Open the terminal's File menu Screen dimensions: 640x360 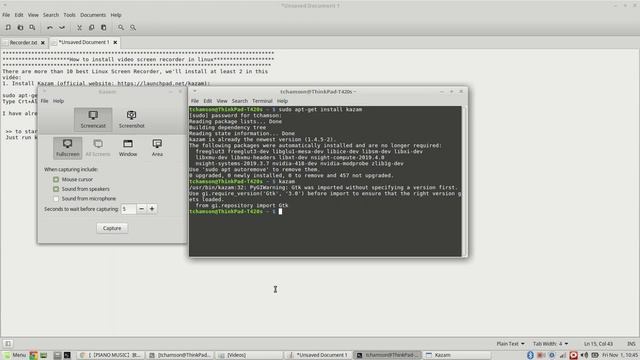tap(195, 101)
